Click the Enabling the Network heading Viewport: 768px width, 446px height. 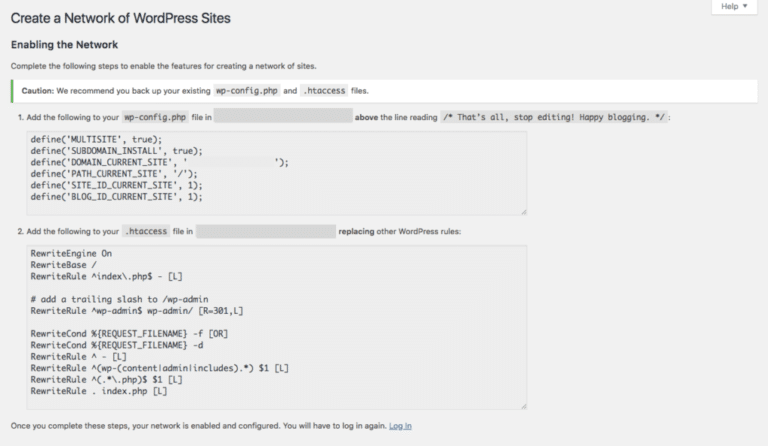tap(64, 45)
